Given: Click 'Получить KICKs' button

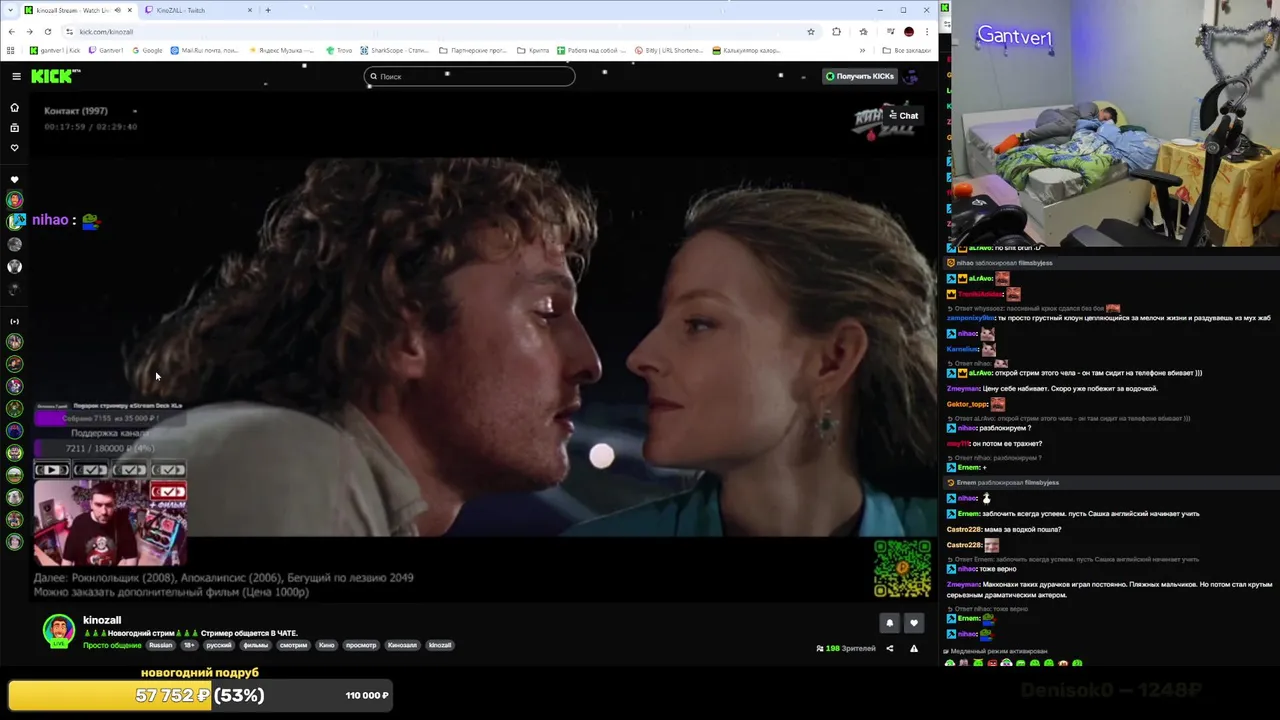Looking at the screenshot, I should point(859,76).
